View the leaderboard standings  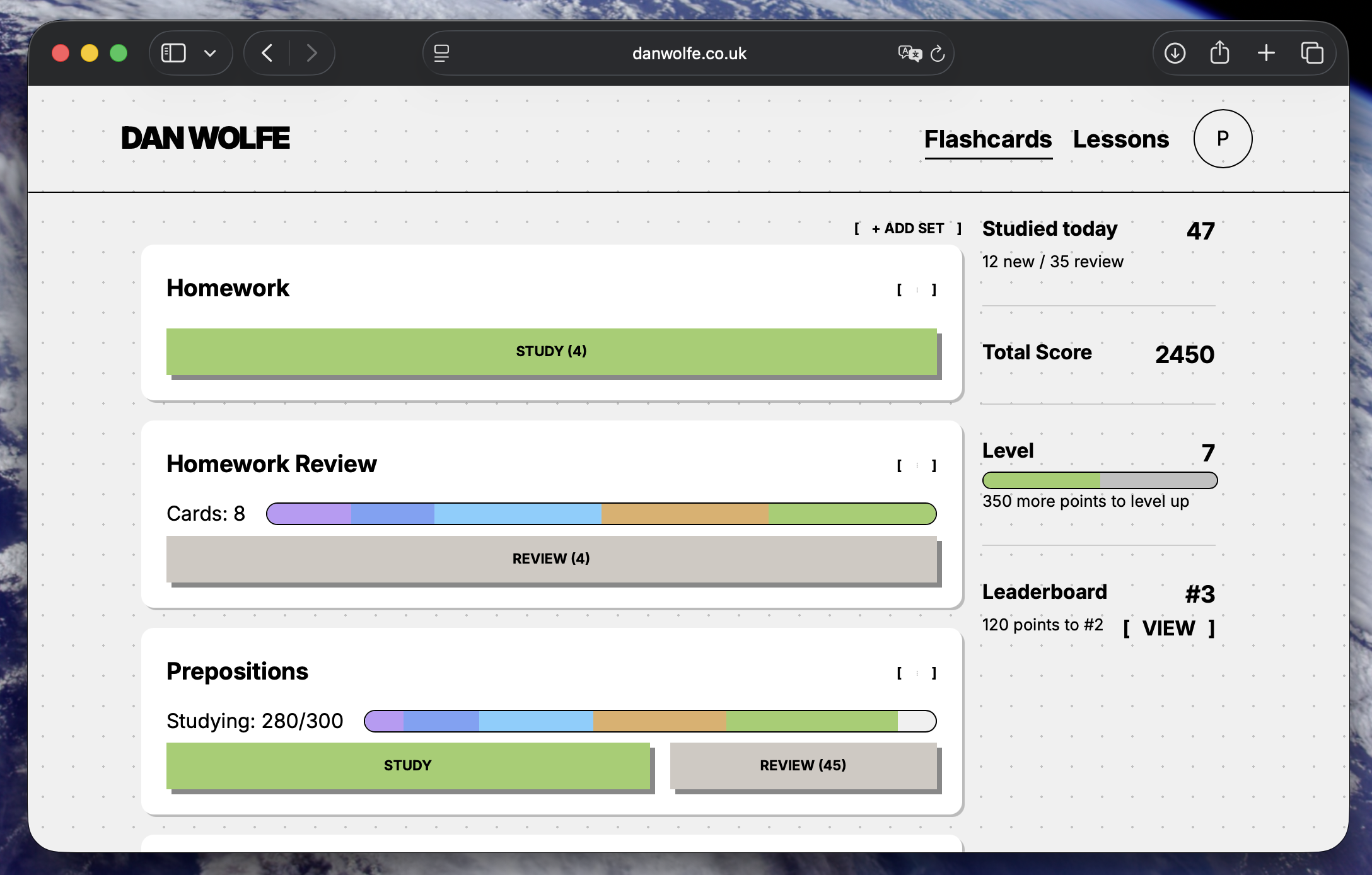click(x=1168, y=628)
